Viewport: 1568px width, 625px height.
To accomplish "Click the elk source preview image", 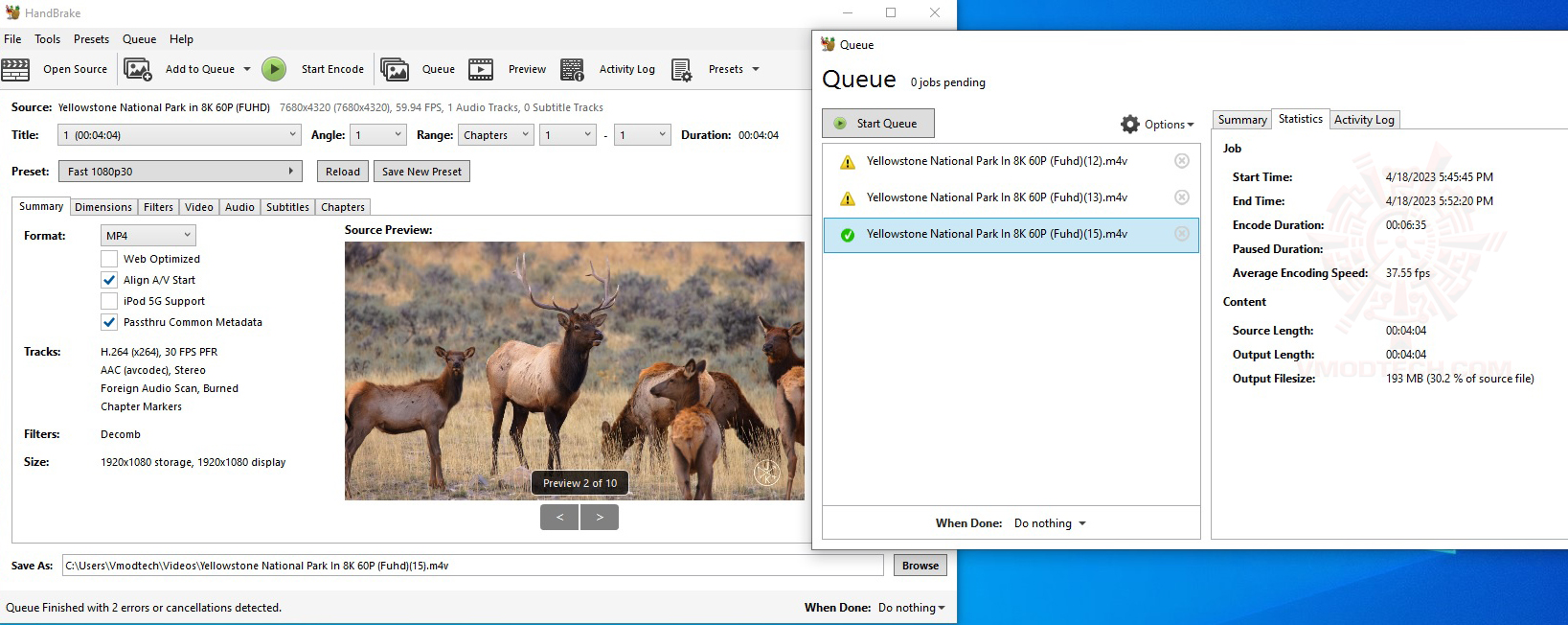I will point(575,370).
